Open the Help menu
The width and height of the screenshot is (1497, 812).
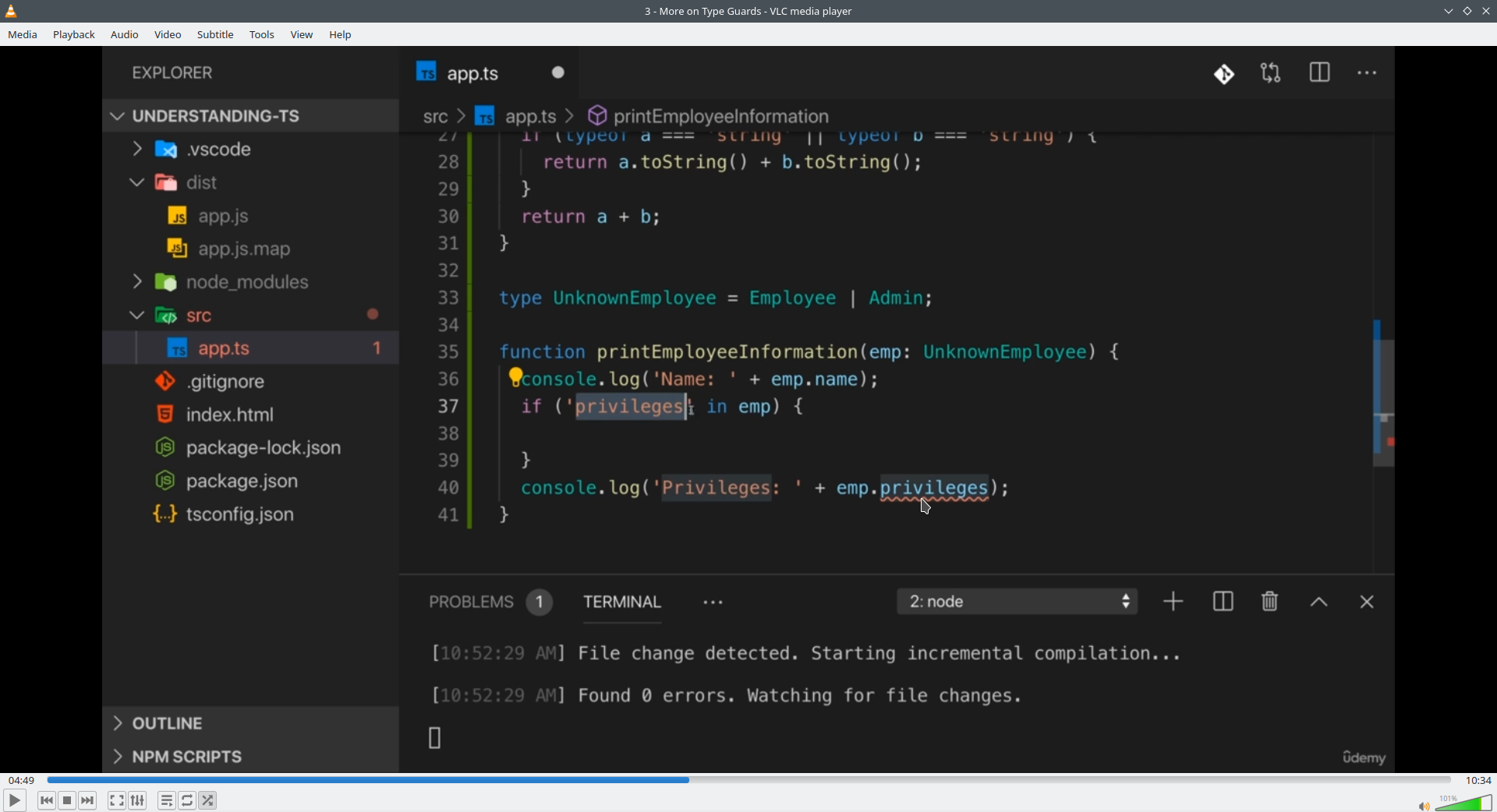click(341, 35)
